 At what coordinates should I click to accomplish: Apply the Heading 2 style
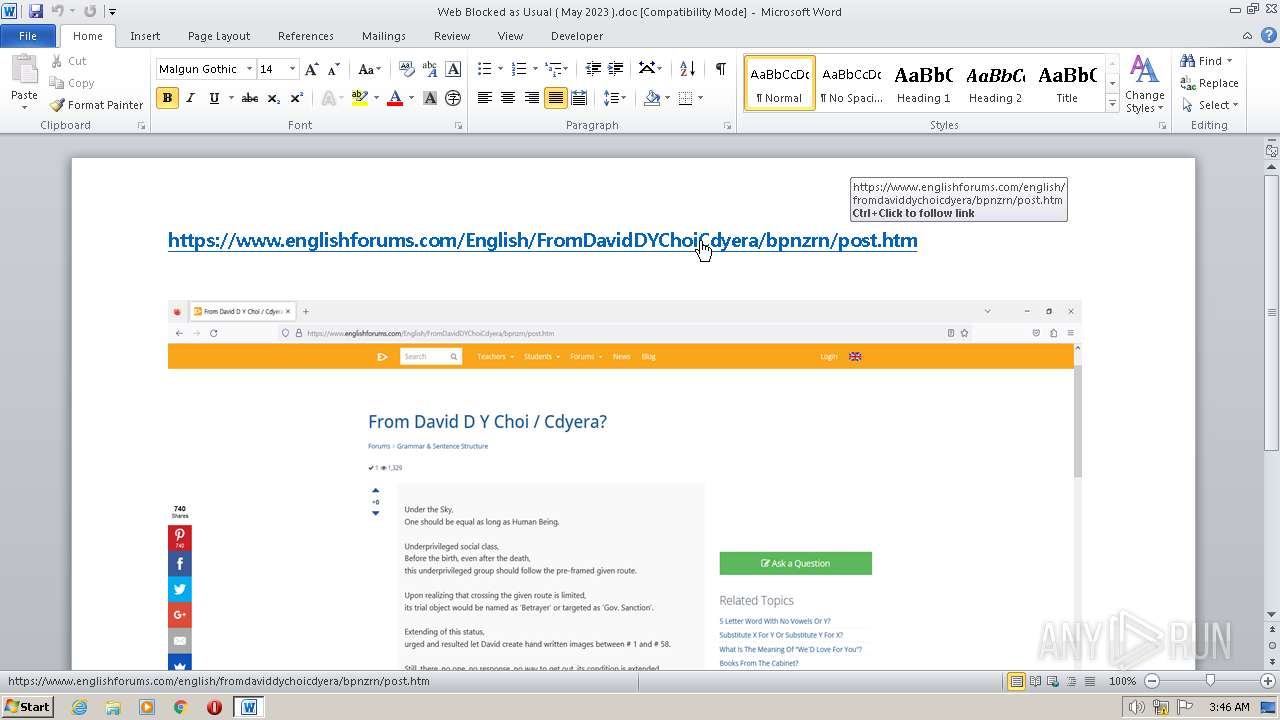995,83
